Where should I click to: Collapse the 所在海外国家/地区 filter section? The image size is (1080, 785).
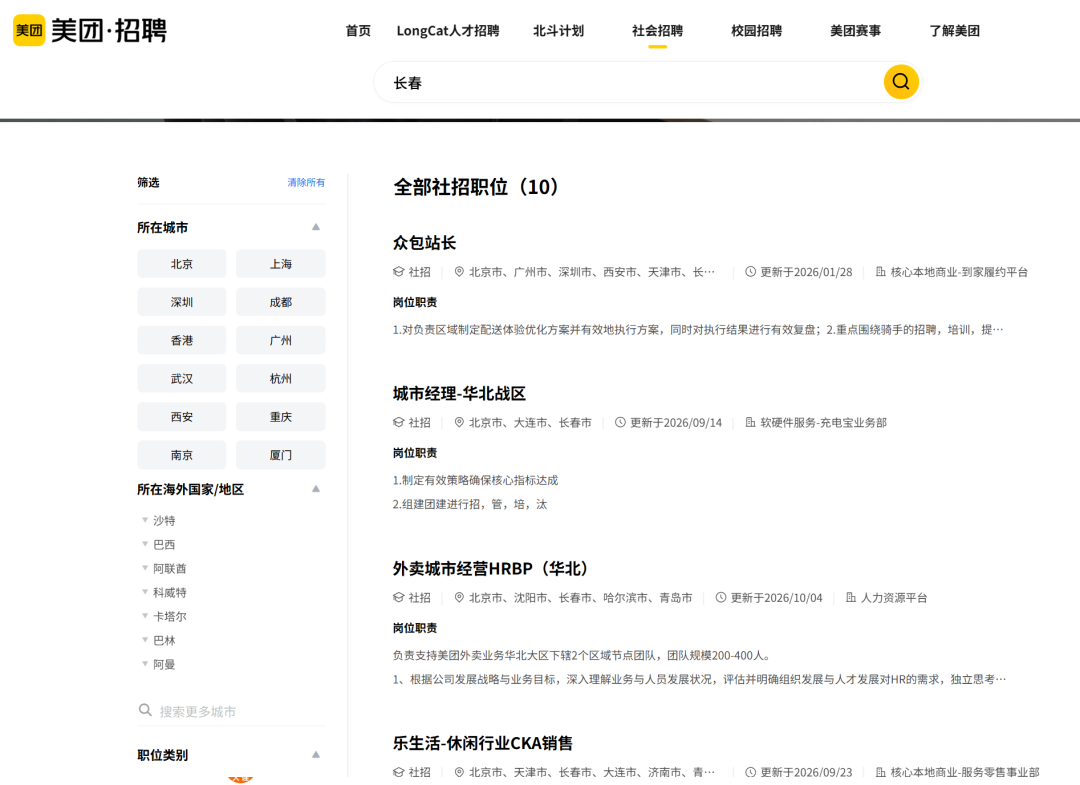[x=316, y=489]
